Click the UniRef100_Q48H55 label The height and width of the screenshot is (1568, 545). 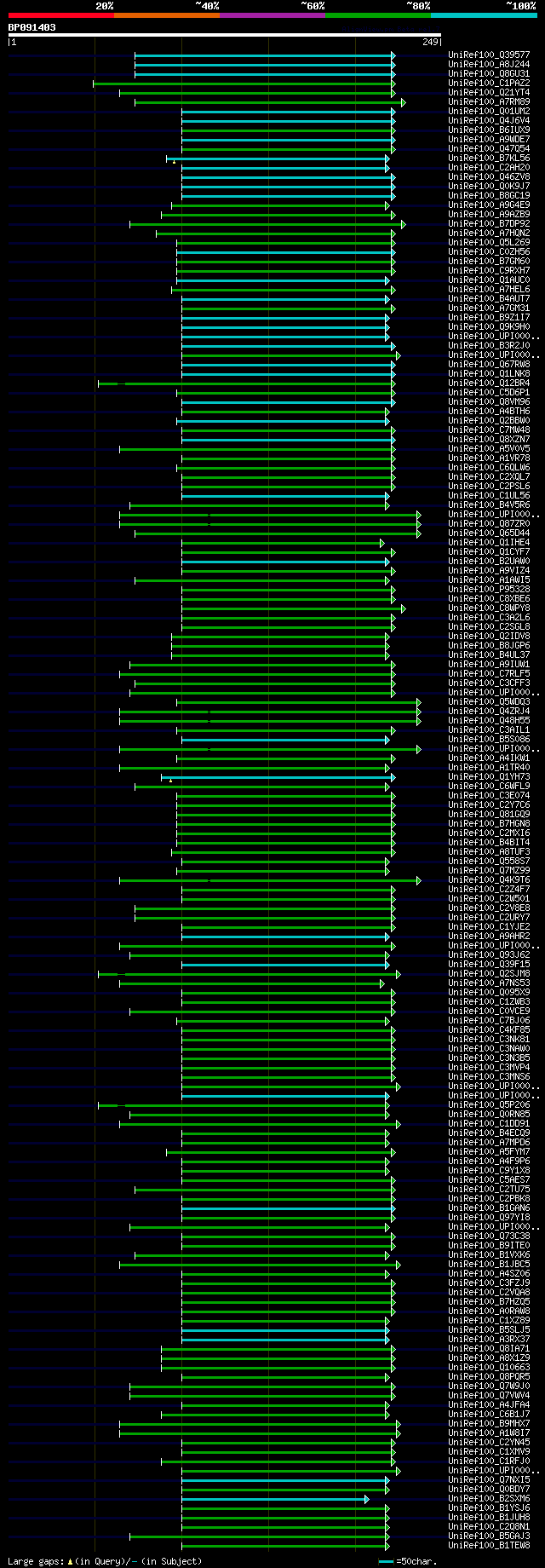[x=489, y=720]
